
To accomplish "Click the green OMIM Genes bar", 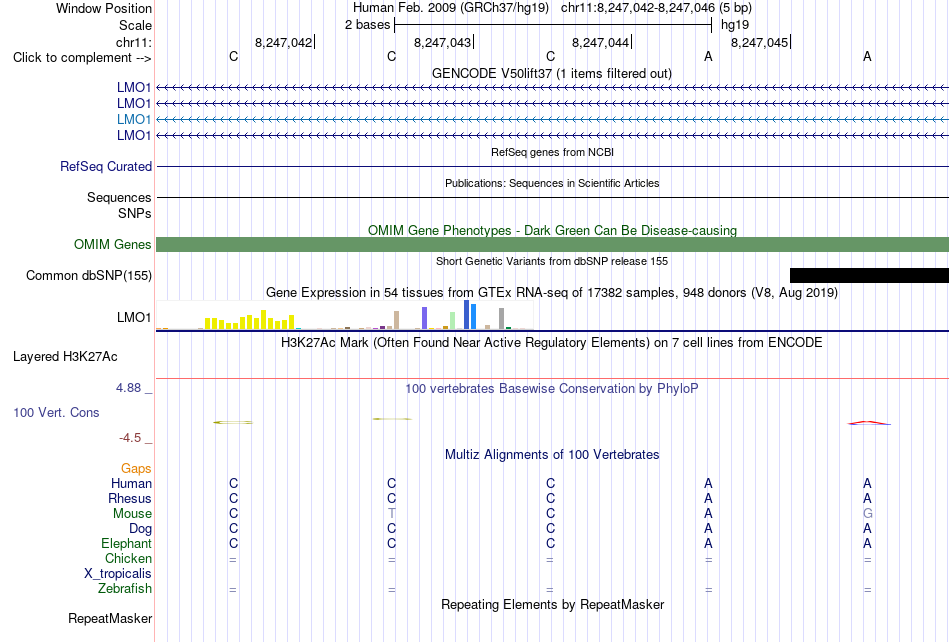I will click(552, 245).
